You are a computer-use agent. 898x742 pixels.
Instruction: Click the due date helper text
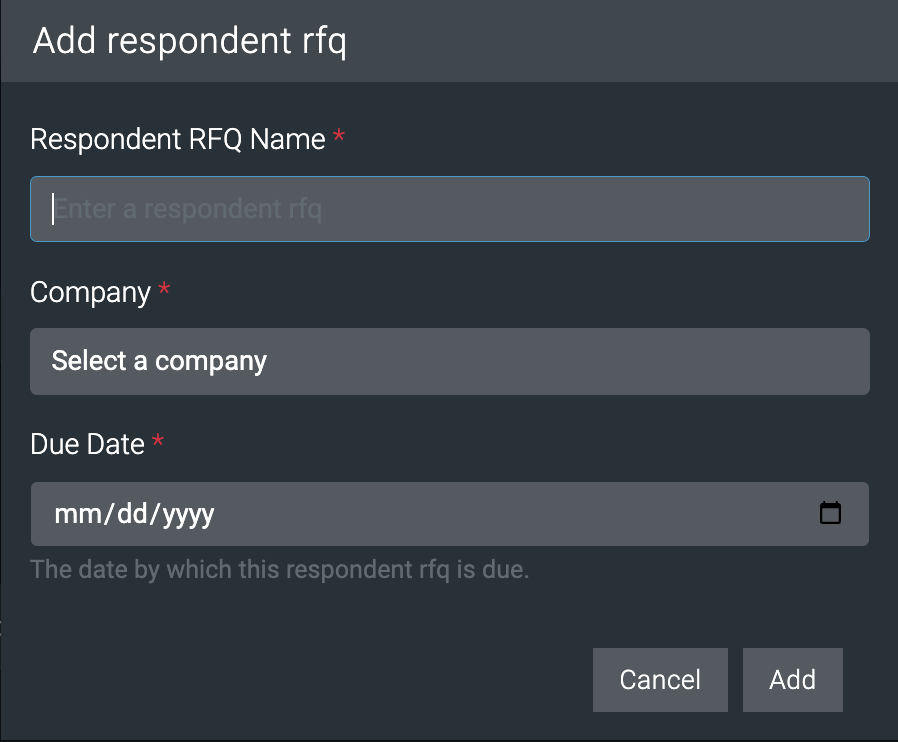[279, 570]
